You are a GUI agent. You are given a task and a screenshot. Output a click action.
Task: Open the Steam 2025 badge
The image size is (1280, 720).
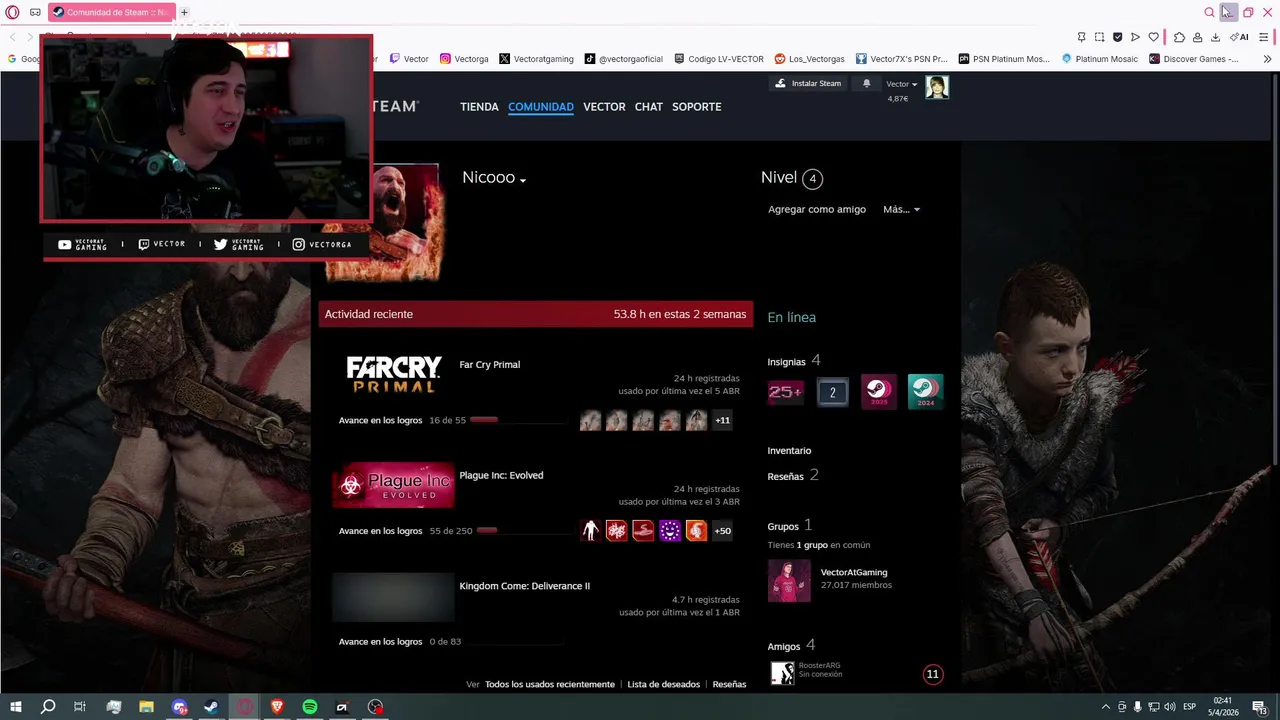tap(878, 392)
